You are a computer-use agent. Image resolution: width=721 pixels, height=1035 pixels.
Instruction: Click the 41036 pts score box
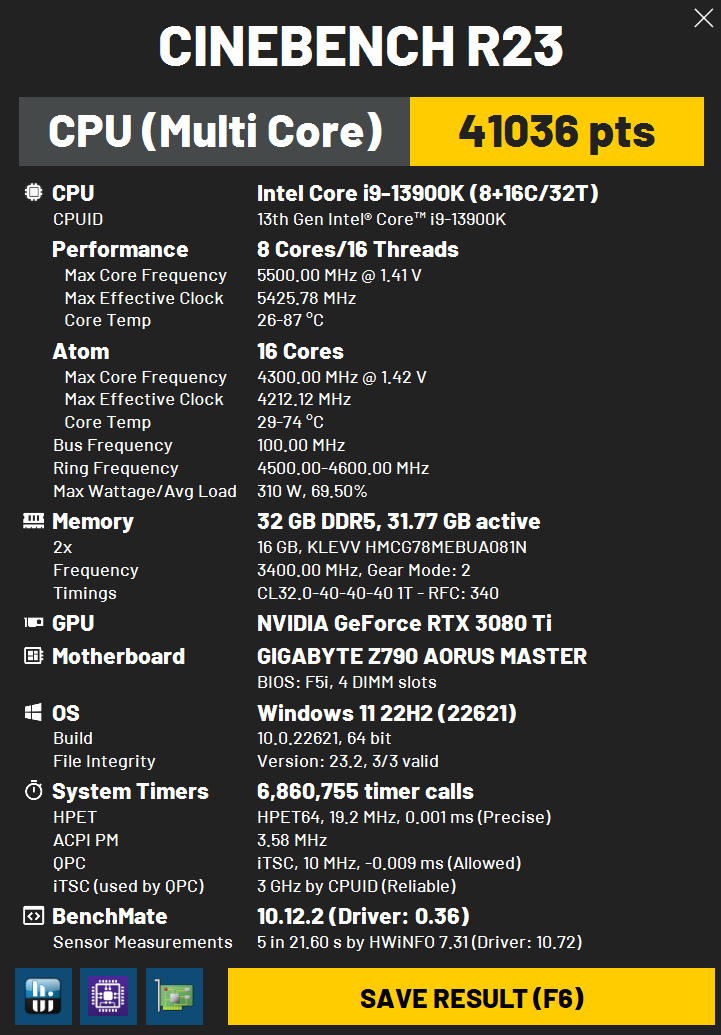pos(557,131)
